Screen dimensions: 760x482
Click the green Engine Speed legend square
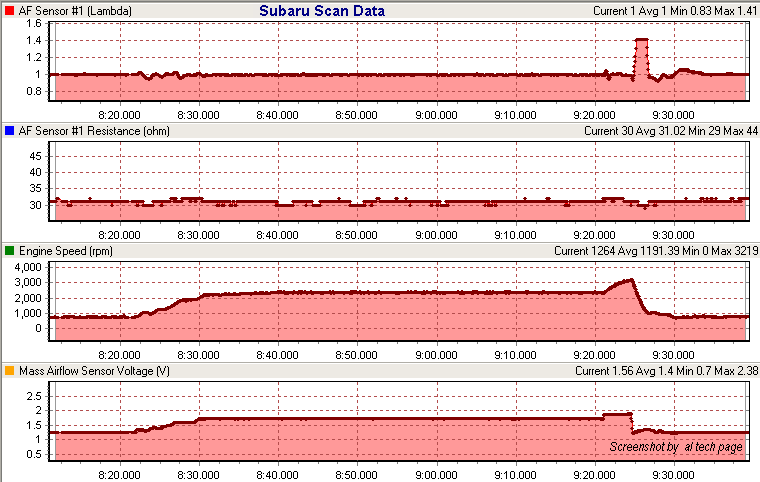coord(9,251)
